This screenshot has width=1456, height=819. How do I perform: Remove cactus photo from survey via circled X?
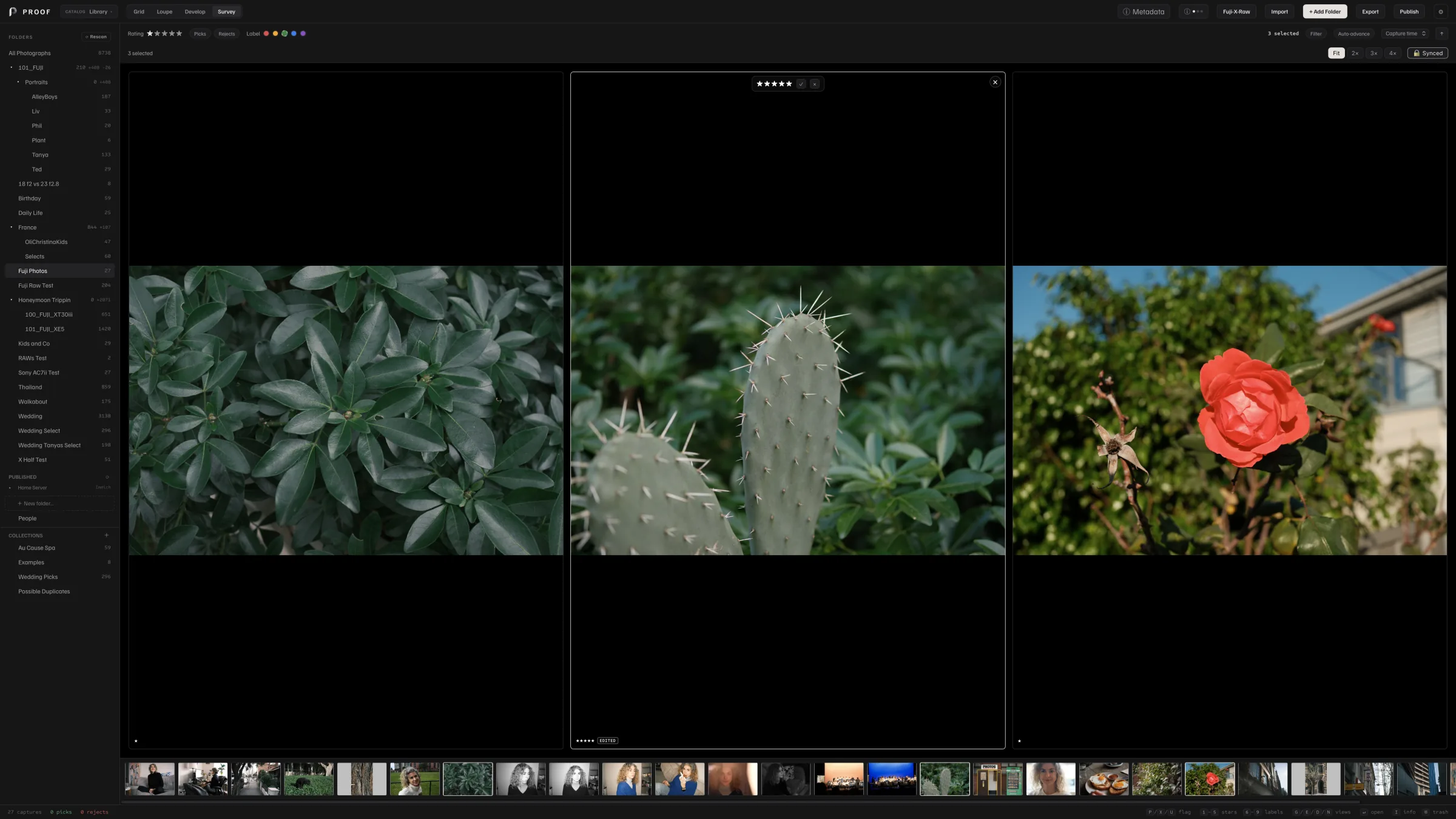(x=995, y=82)
